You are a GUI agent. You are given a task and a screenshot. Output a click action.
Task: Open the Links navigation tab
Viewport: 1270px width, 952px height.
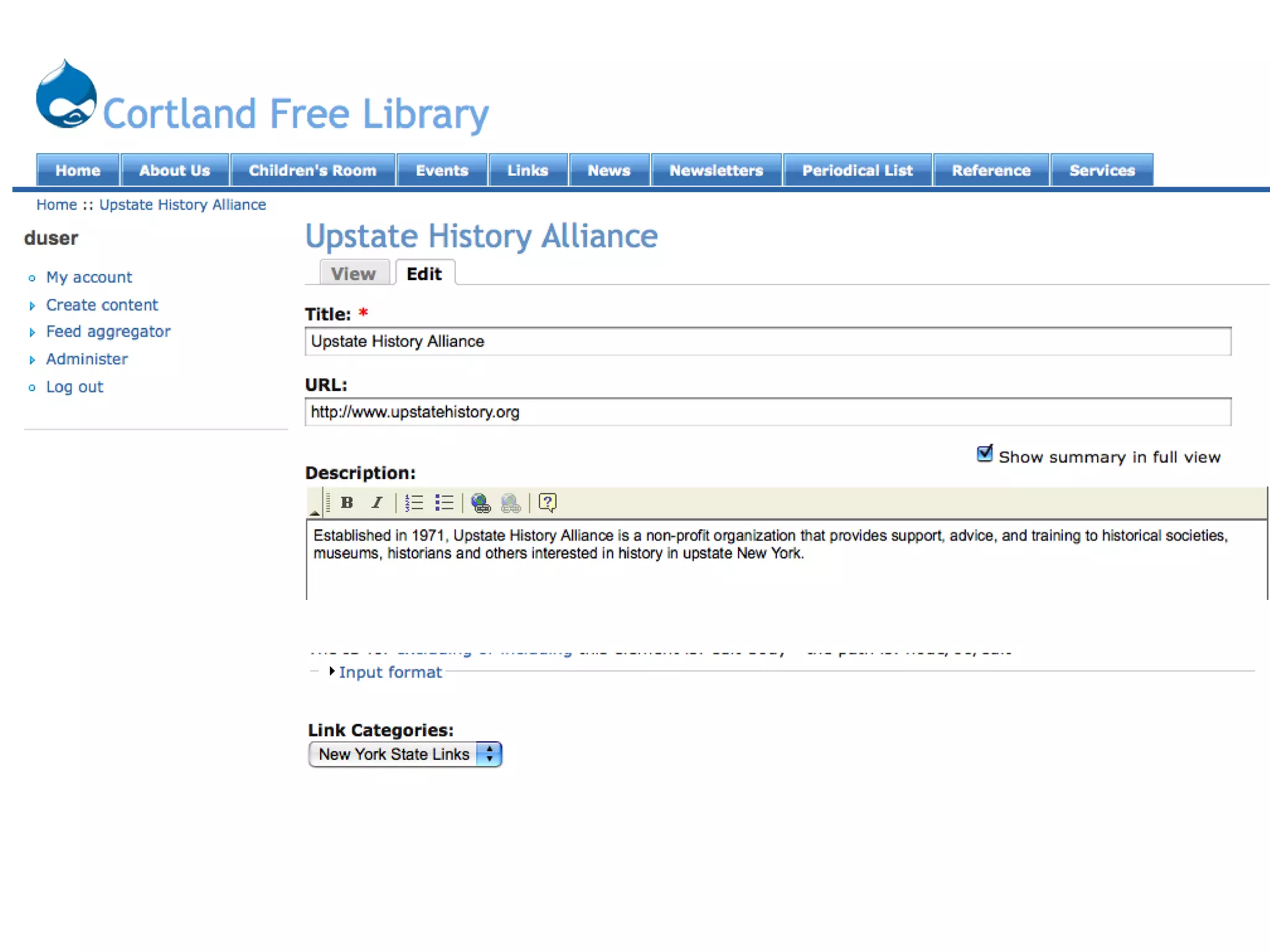click(528, 170)
